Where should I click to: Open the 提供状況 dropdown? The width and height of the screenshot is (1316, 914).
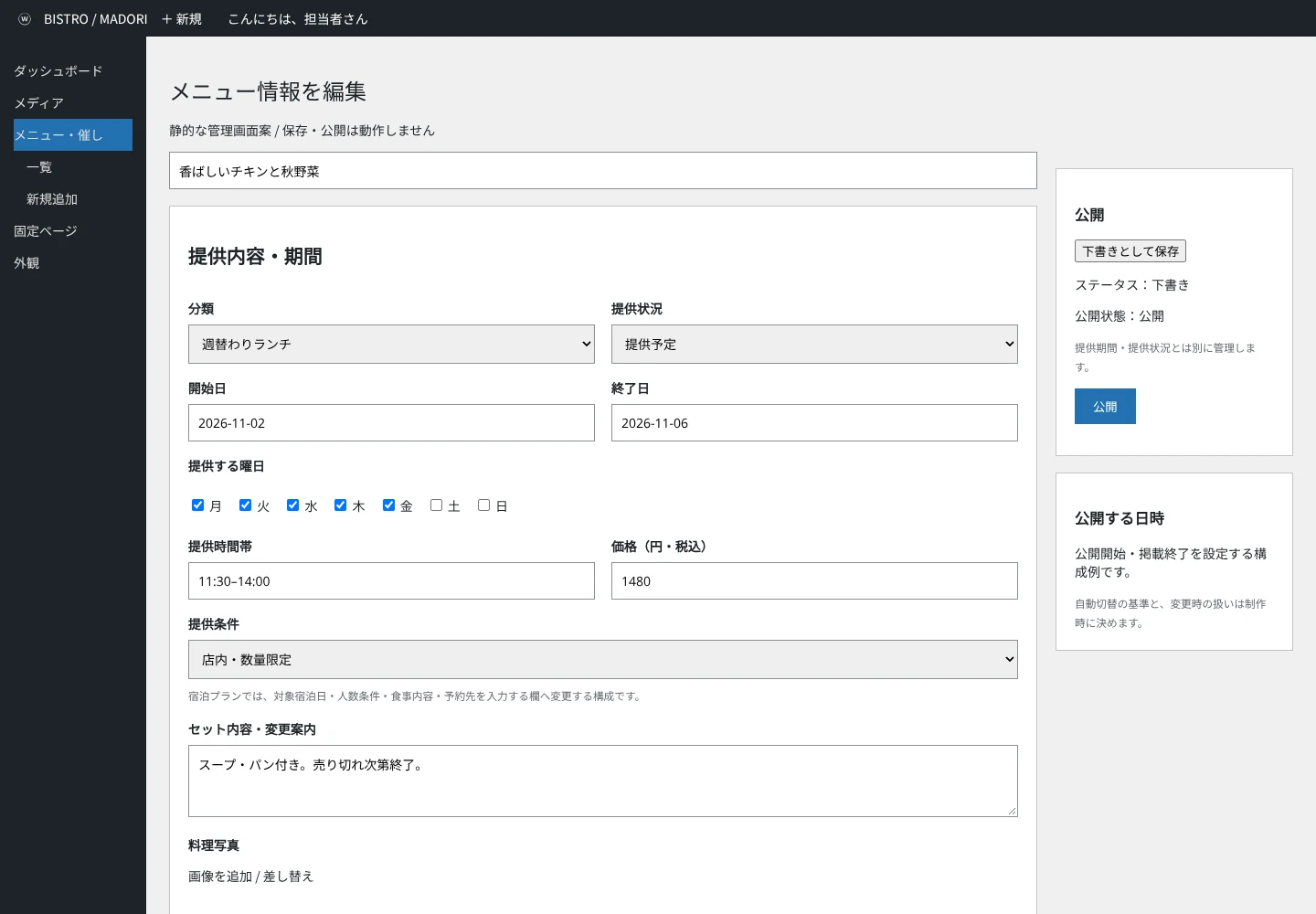point(814,345)
